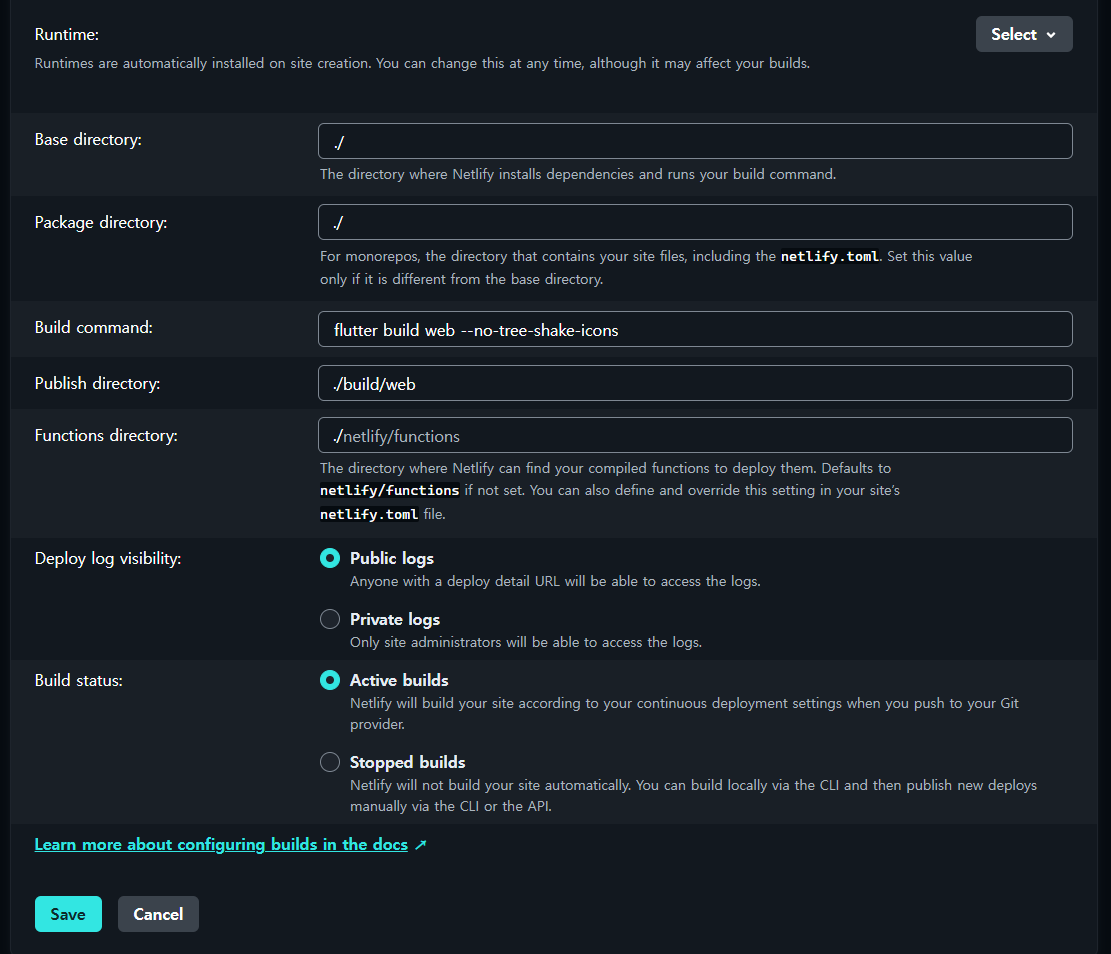Cancel the build settings changes

[x=158, y=914]
